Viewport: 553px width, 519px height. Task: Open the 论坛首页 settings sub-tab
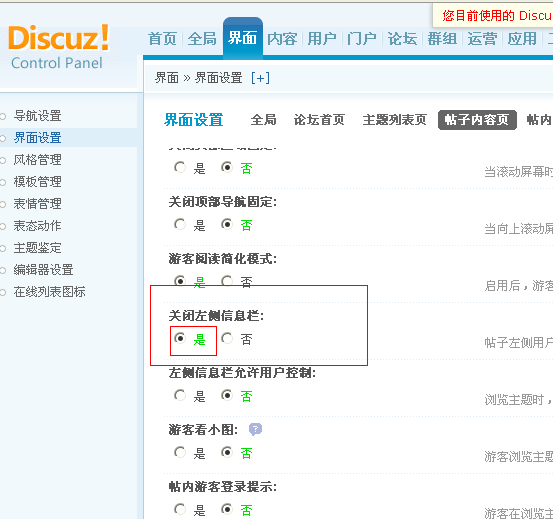[319, 120]
